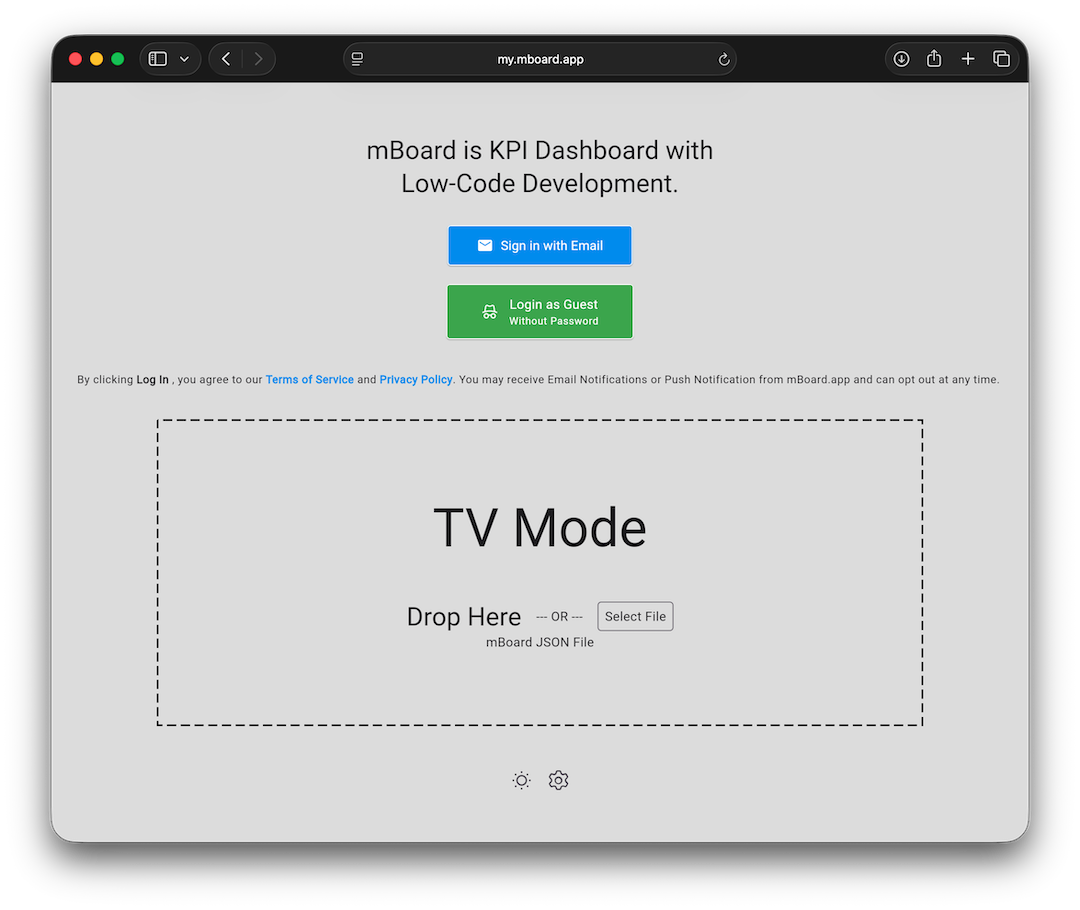The height and width of the screenshot is (910, 1080).
Task: Click the browser back arrow
Action: pos(225,58)
